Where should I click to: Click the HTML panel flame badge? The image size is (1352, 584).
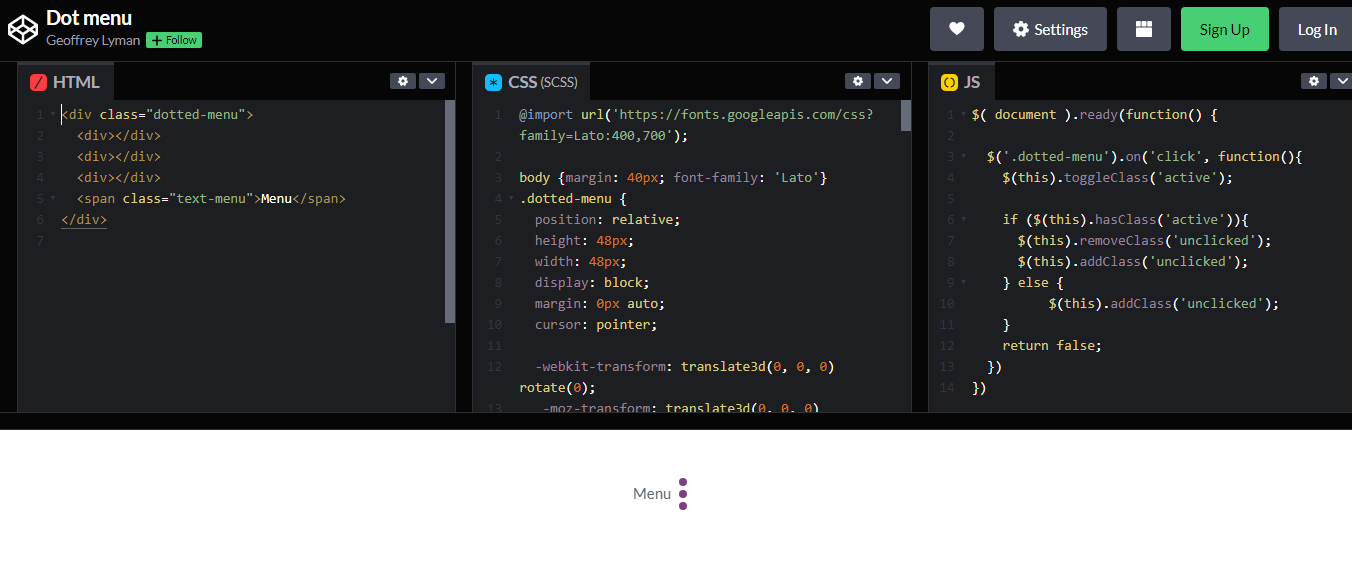pyautogui.click(x=38, y=82)
